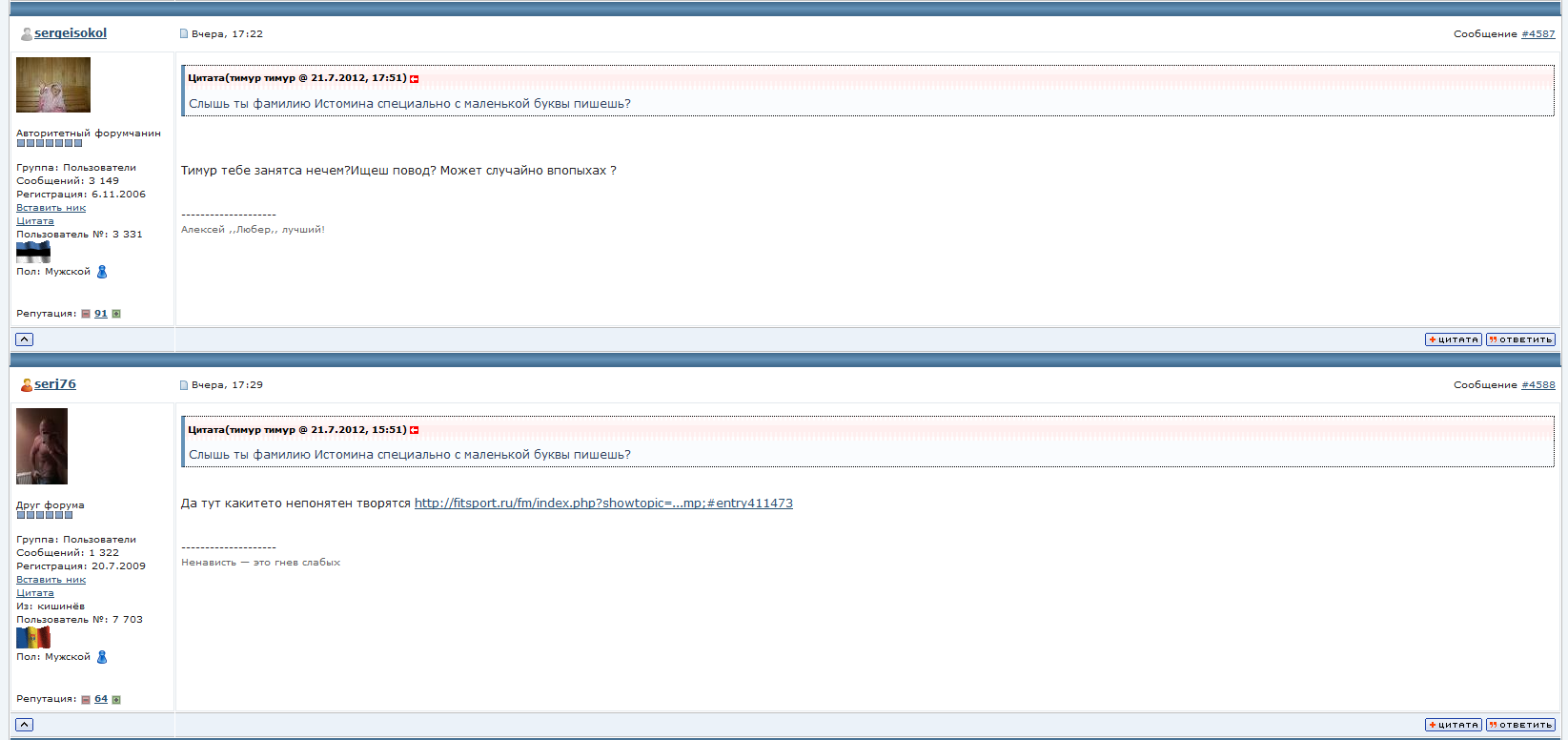Click Цитата button on serj76's post
The image size is (1568, 740).
tap(1454, 725)
